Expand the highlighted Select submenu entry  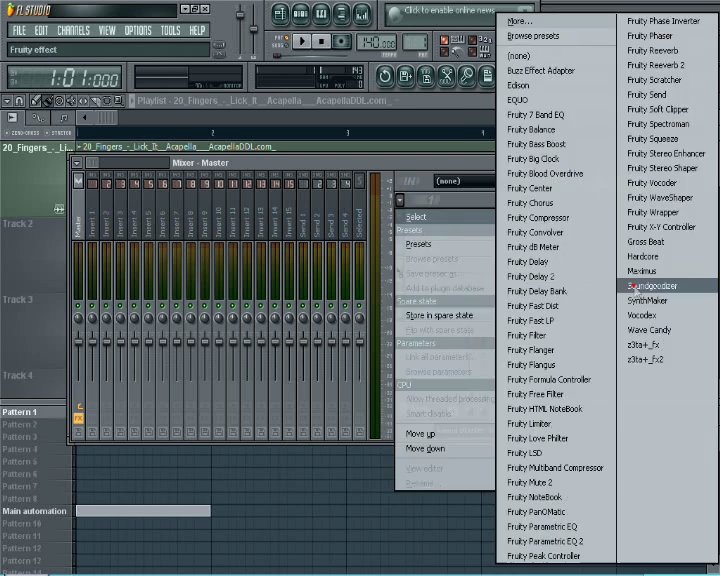(445, 217)
